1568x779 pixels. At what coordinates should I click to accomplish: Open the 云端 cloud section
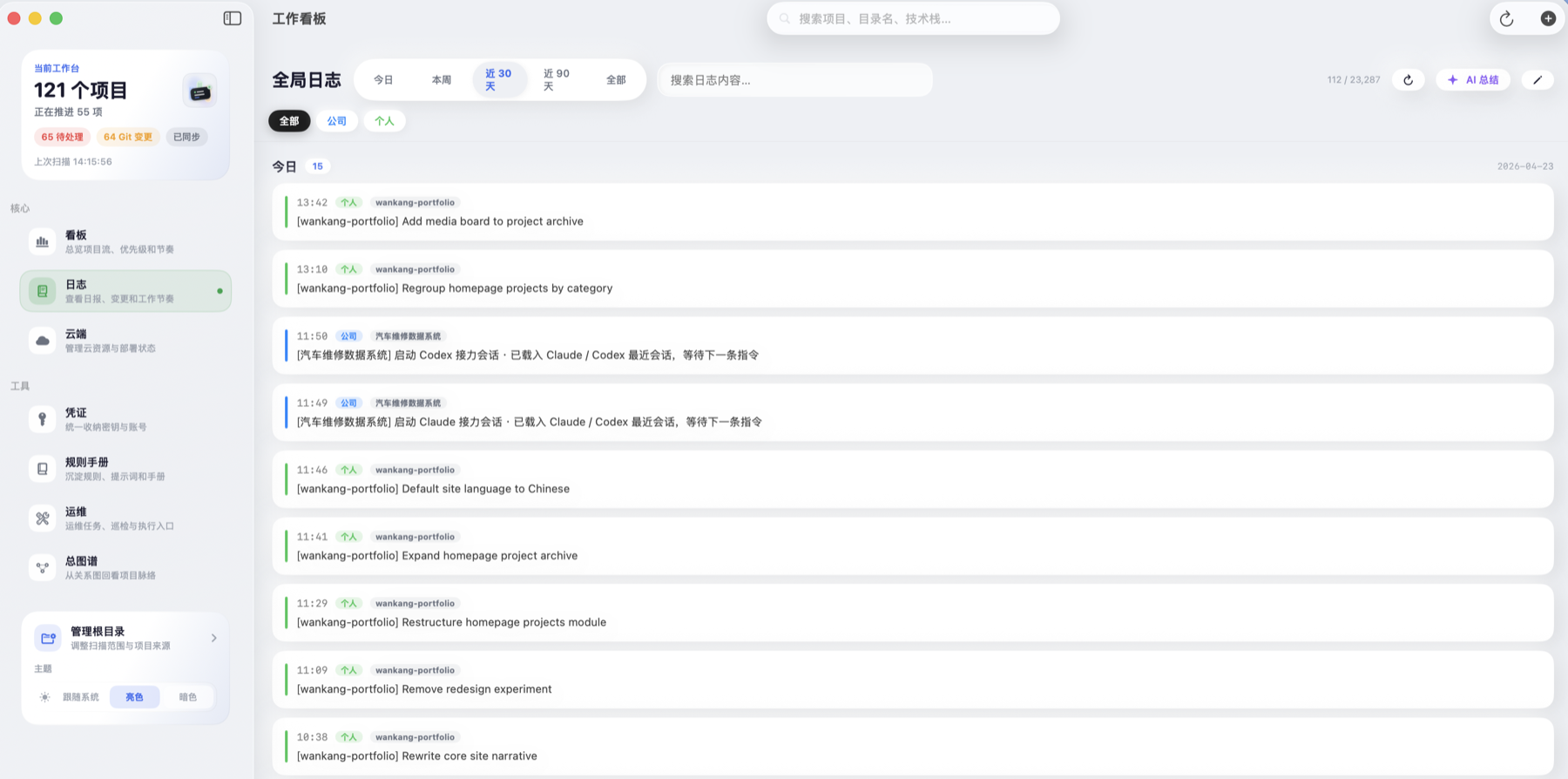pos(42,341)
